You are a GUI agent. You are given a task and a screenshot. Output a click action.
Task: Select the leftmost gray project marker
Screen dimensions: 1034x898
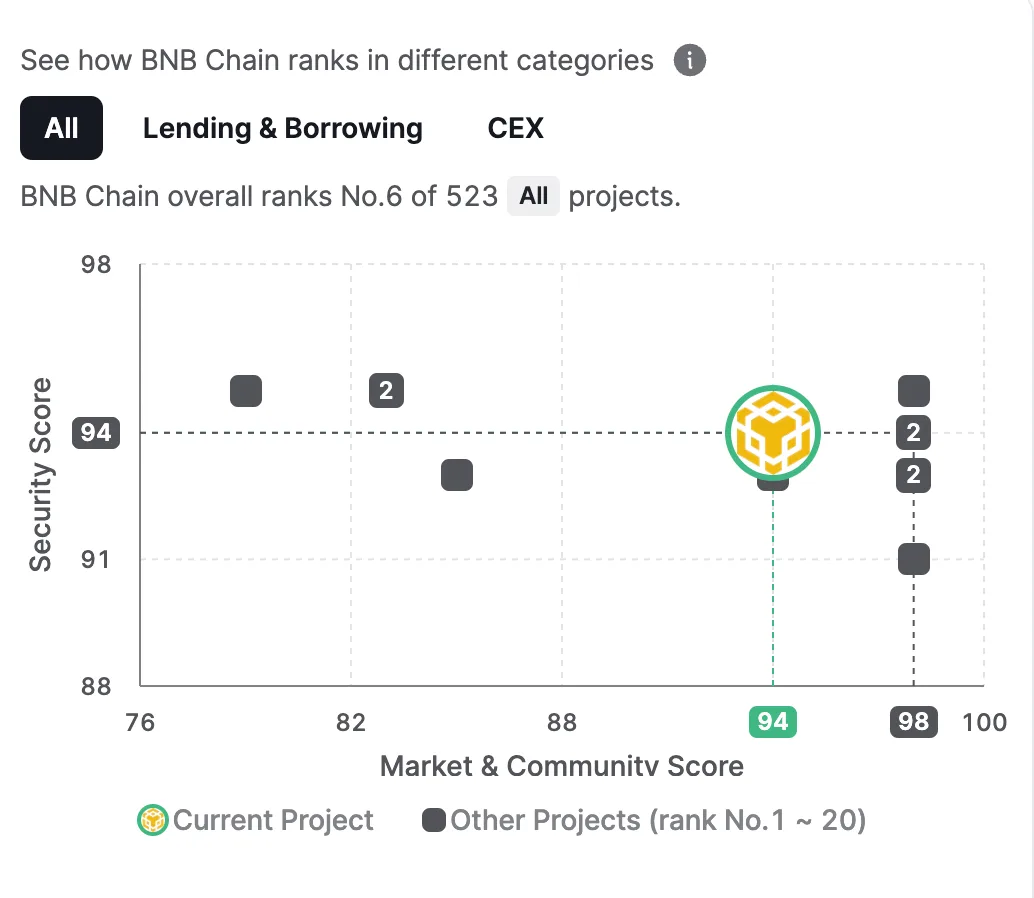(x=246, y=391)
